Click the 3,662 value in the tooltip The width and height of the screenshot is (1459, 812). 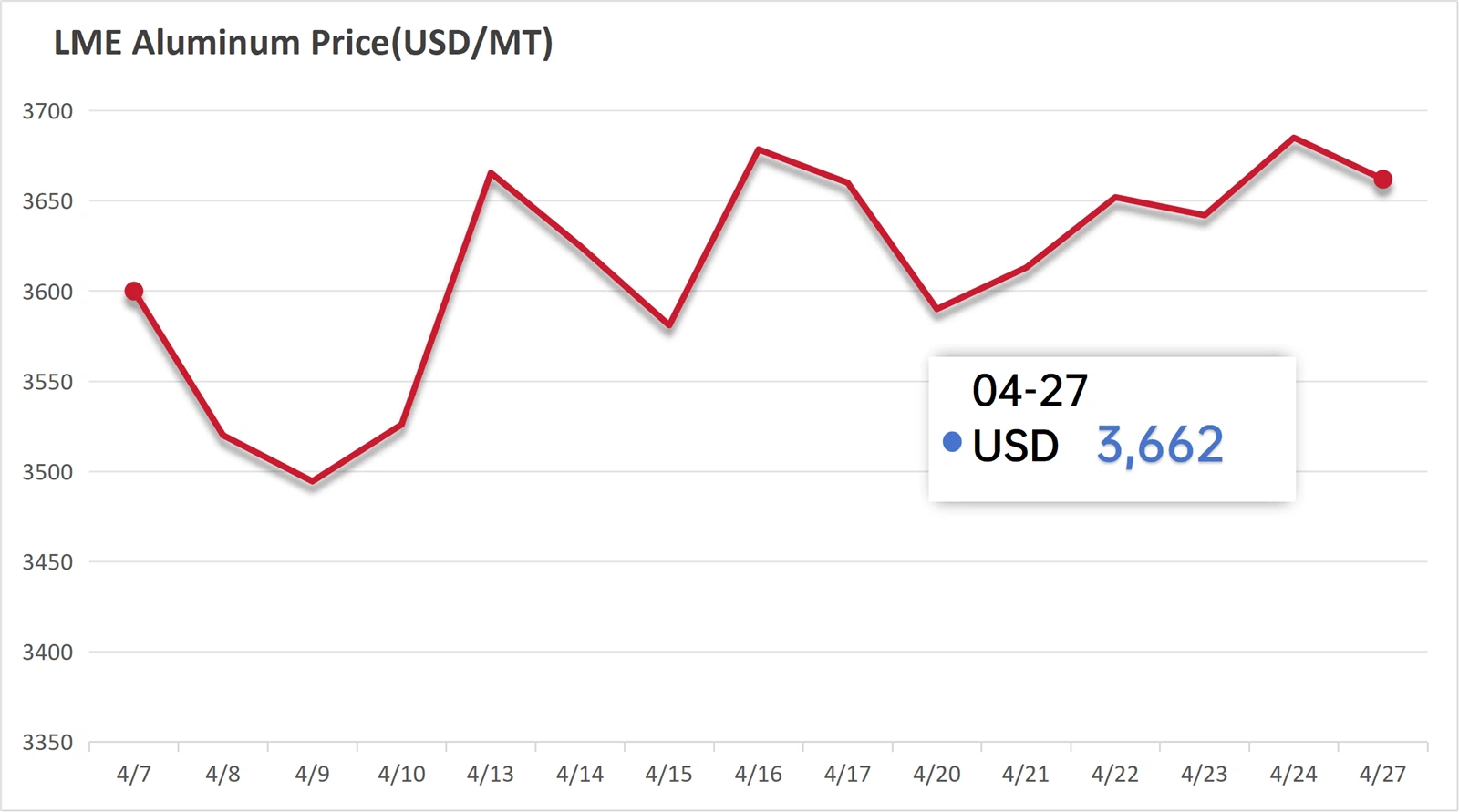1159,445
